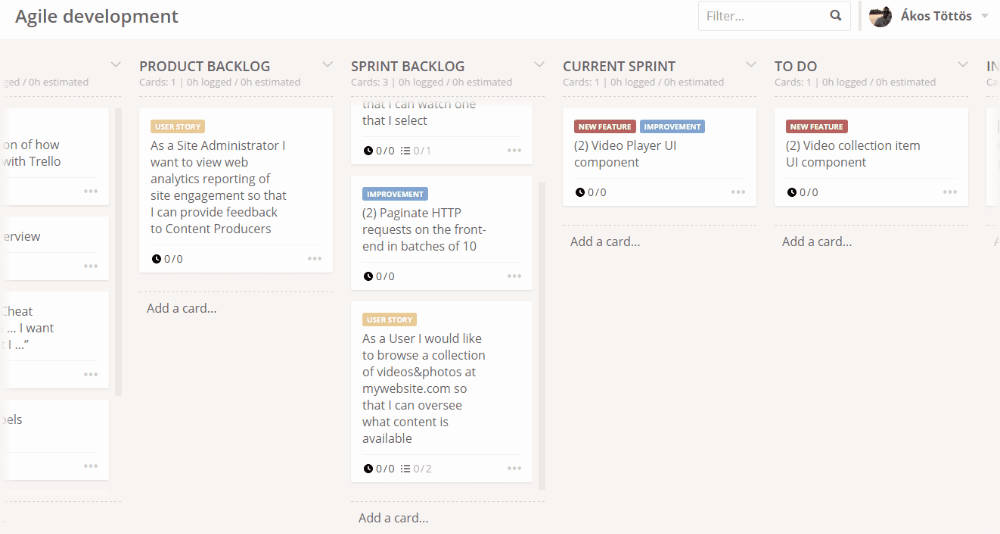Add a card to Current Sprint
The image size is (1000, 534).
(x=605, y=241)
